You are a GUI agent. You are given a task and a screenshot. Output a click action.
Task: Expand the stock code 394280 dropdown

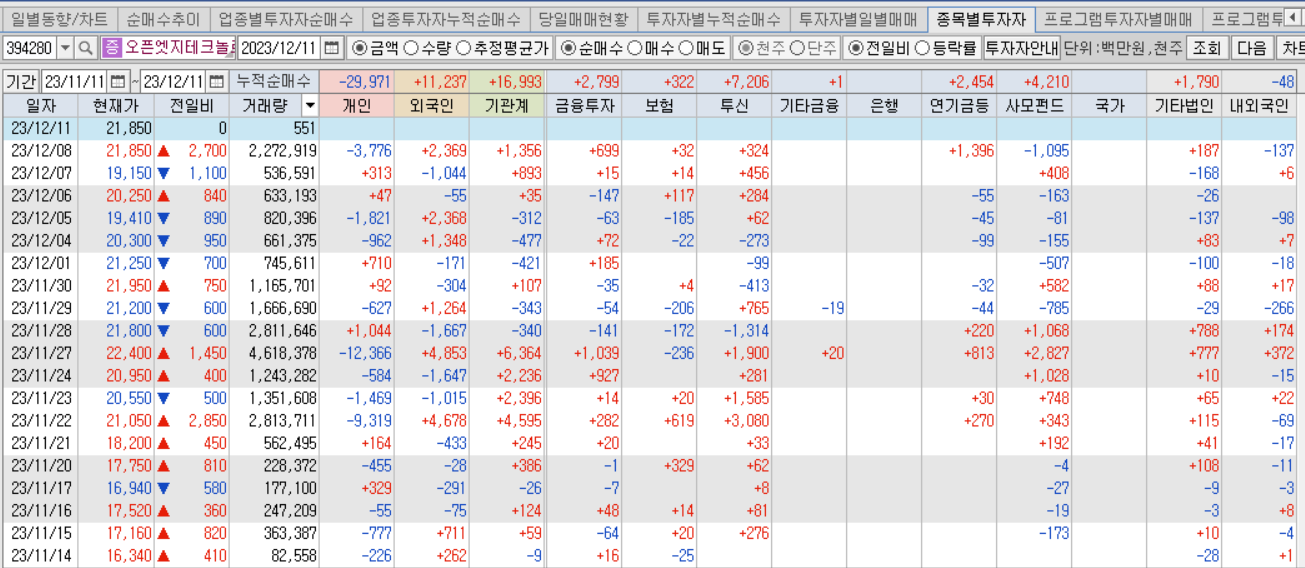coord(66,48)
